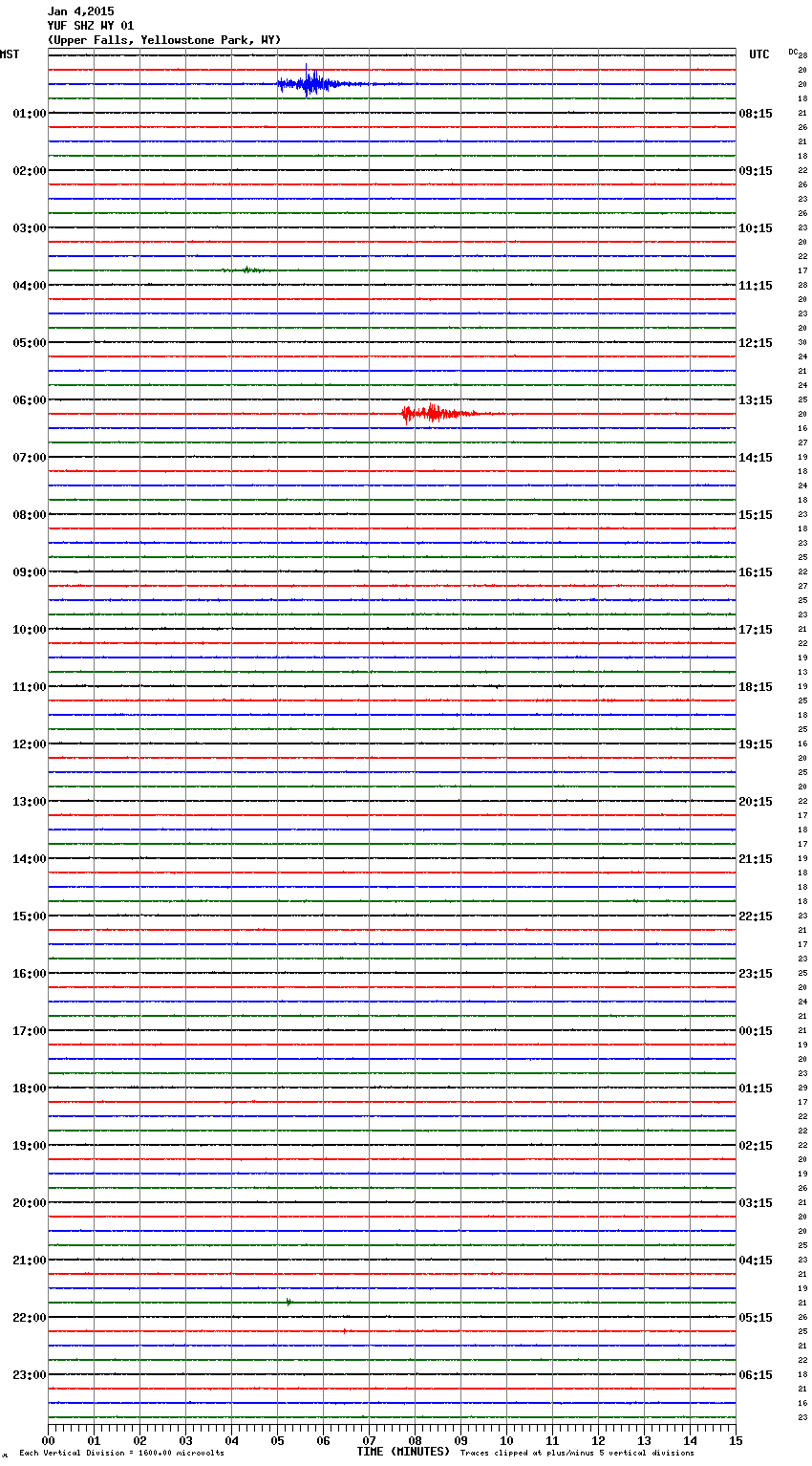Click the 18:15 UTC time label

click(x=756, y=687)
